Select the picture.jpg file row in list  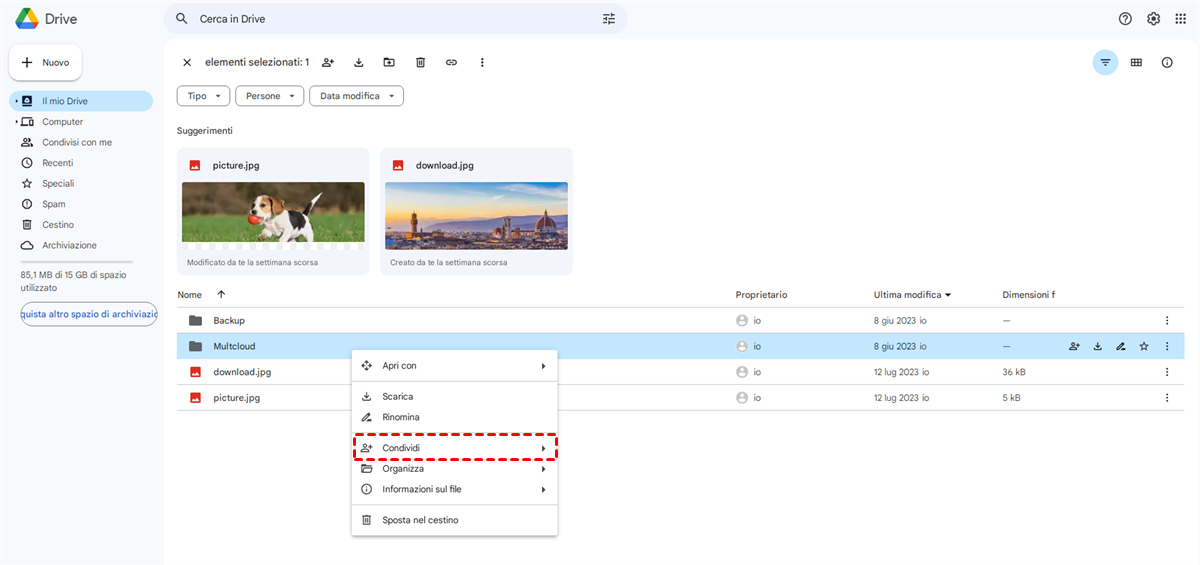(680, 397)
